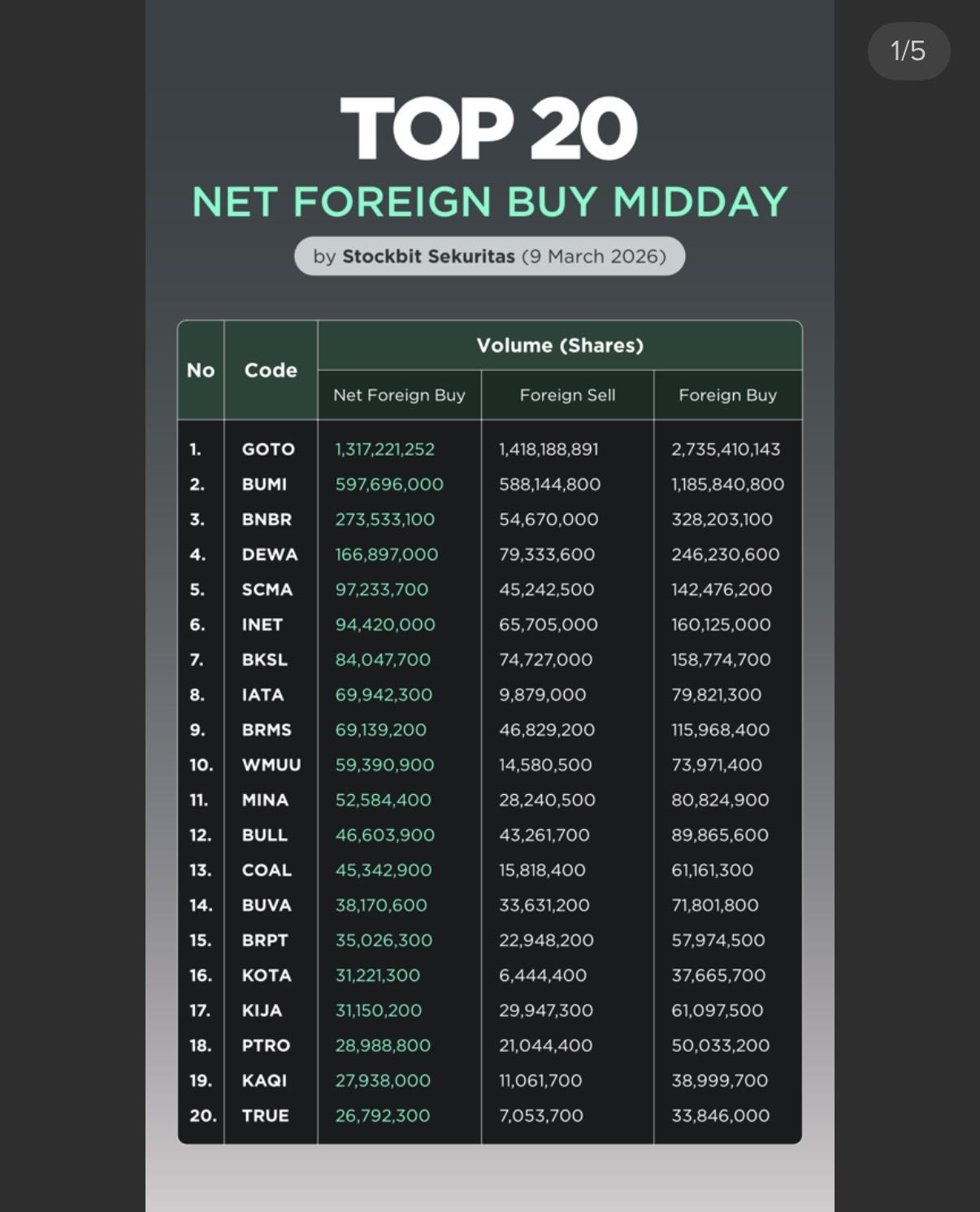Click the Code column header
This screenshot has width=980, height=1212.
[271, 370]
